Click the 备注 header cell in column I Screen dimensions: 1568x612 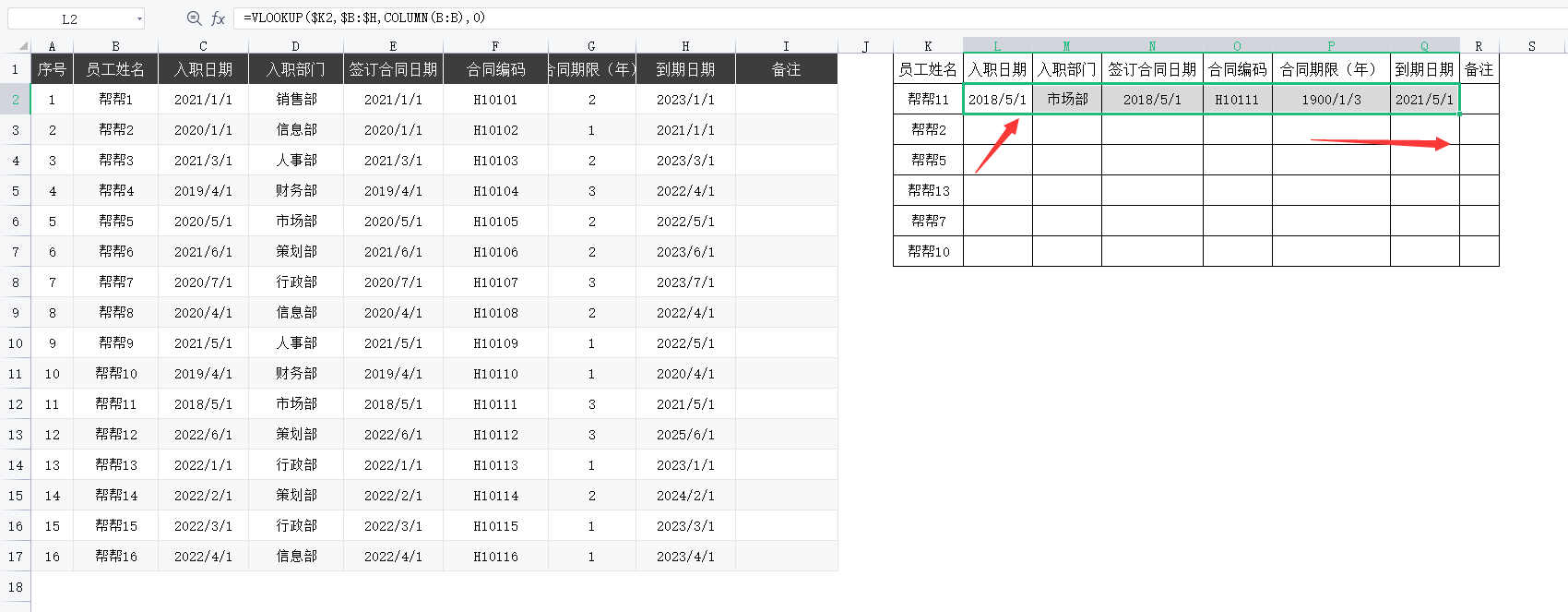tap(786, 69)
